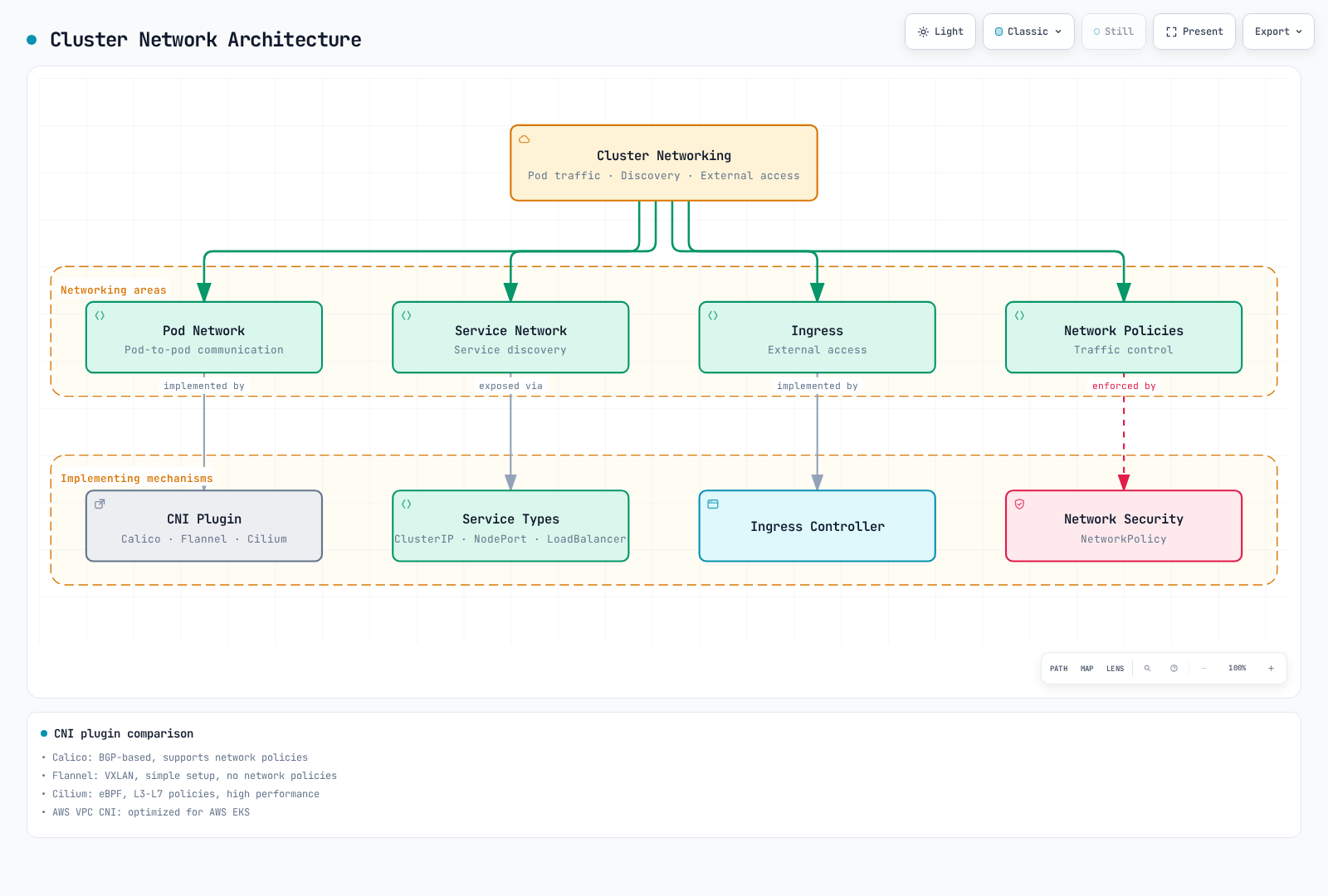Click the AWS VPC CNI note line
1328x896 pixels.
pyautogui.click(x=151, y=812)
